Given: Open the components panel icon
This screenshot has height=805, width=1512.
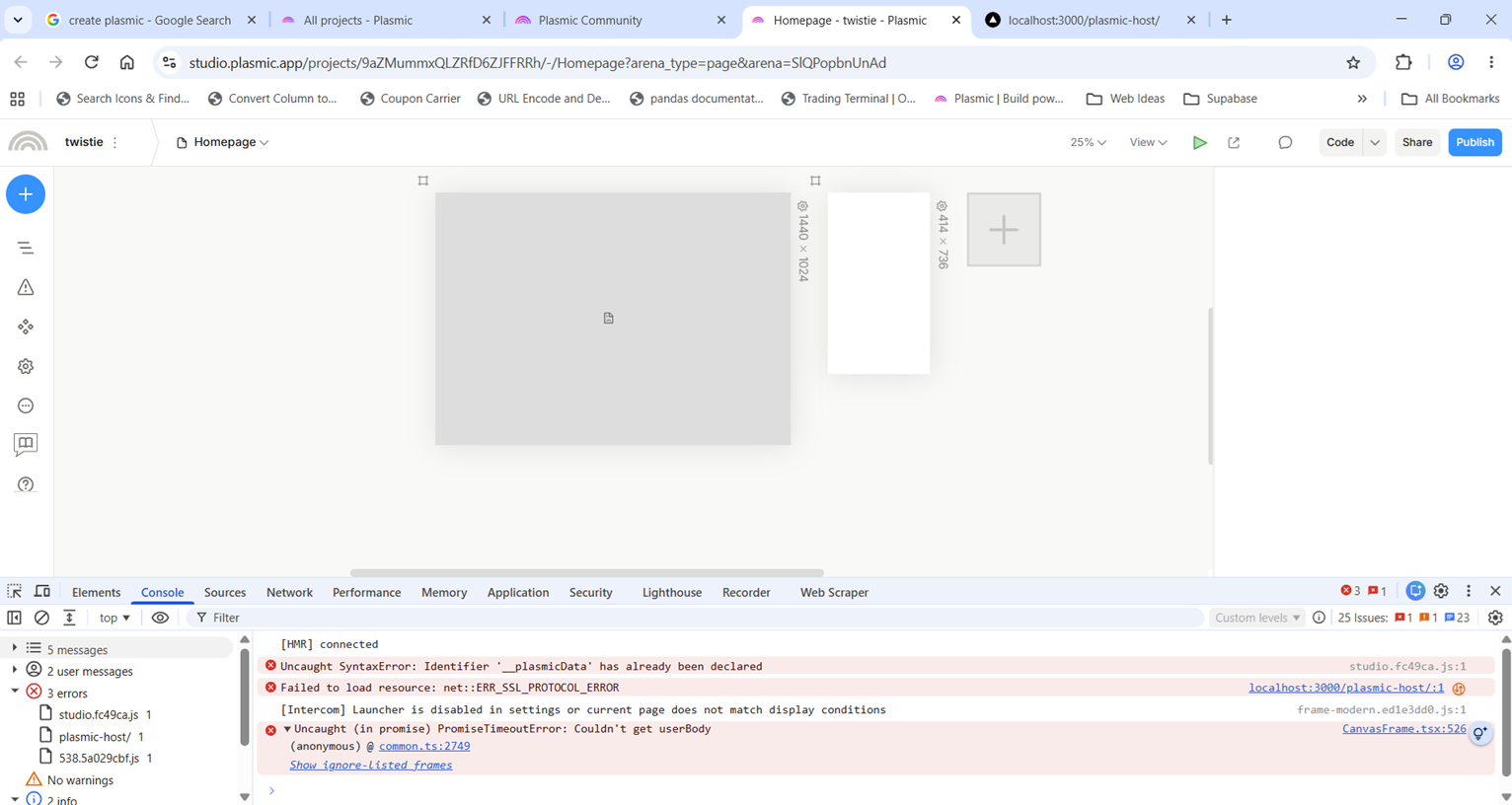Looking at the screenshot, I should (x=26, y=327).
